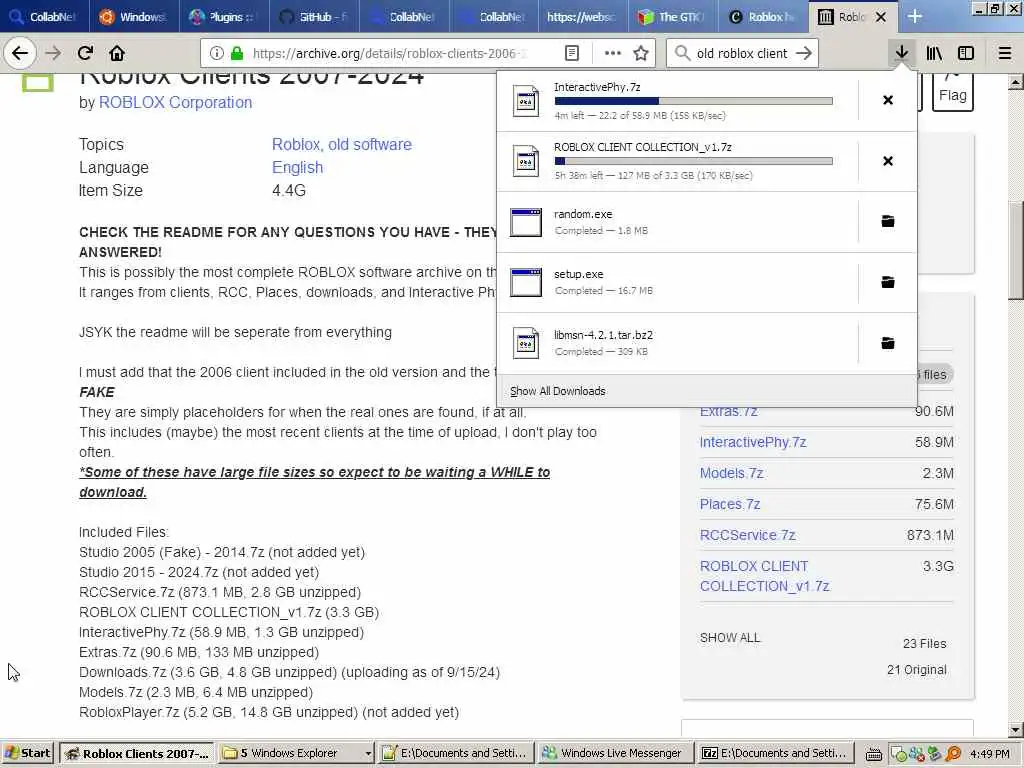Viewport: 1024px width, 768px height.
Task: Open the browser hamburger menu
Action: [1005, 54]
